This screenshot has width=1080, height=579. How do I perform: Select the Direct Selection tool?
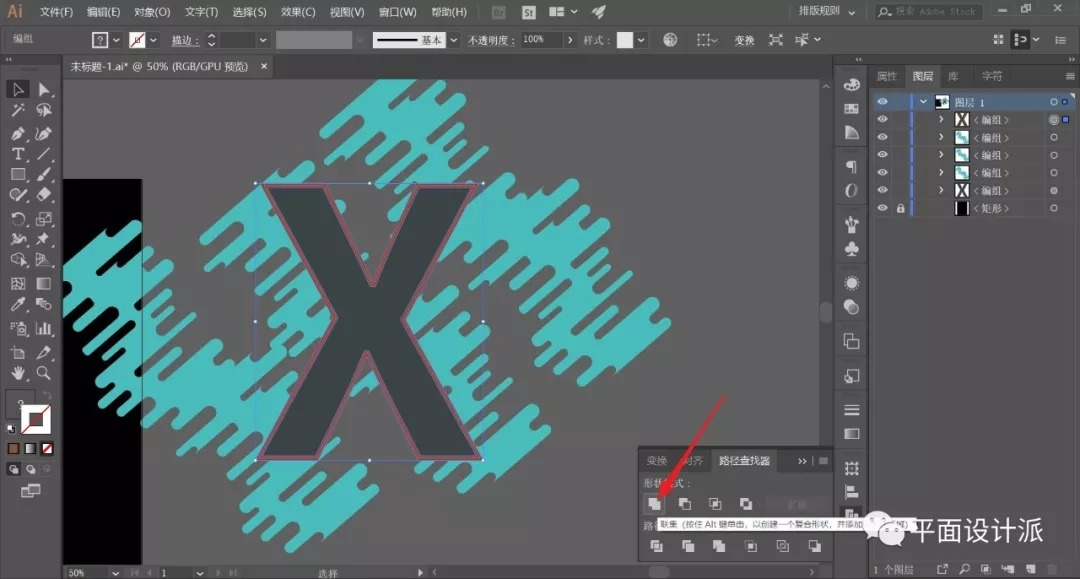tap(44, 90)
